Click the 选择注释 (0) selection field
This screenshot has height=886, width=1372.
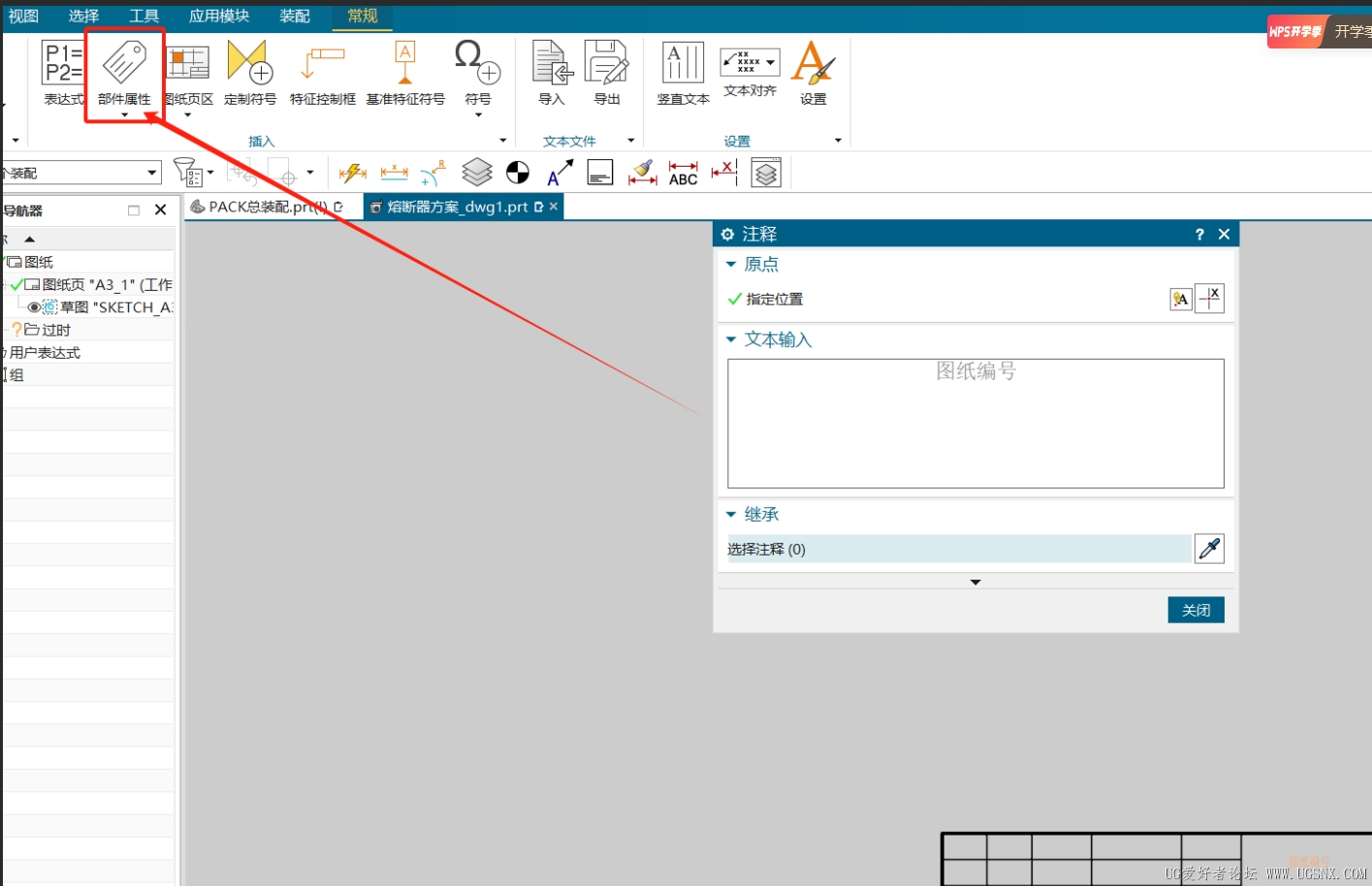959,549
